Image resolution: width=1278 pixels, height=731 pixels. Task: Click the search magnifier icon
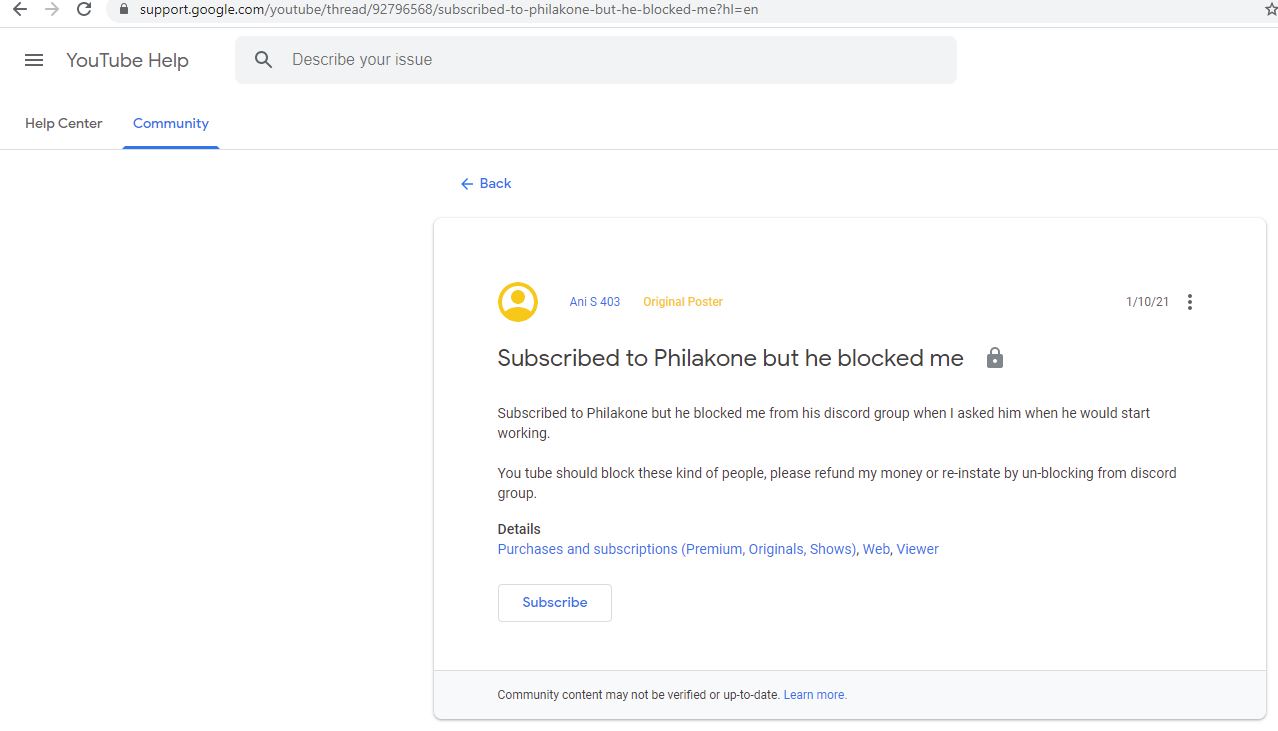[x=264, y=60]
